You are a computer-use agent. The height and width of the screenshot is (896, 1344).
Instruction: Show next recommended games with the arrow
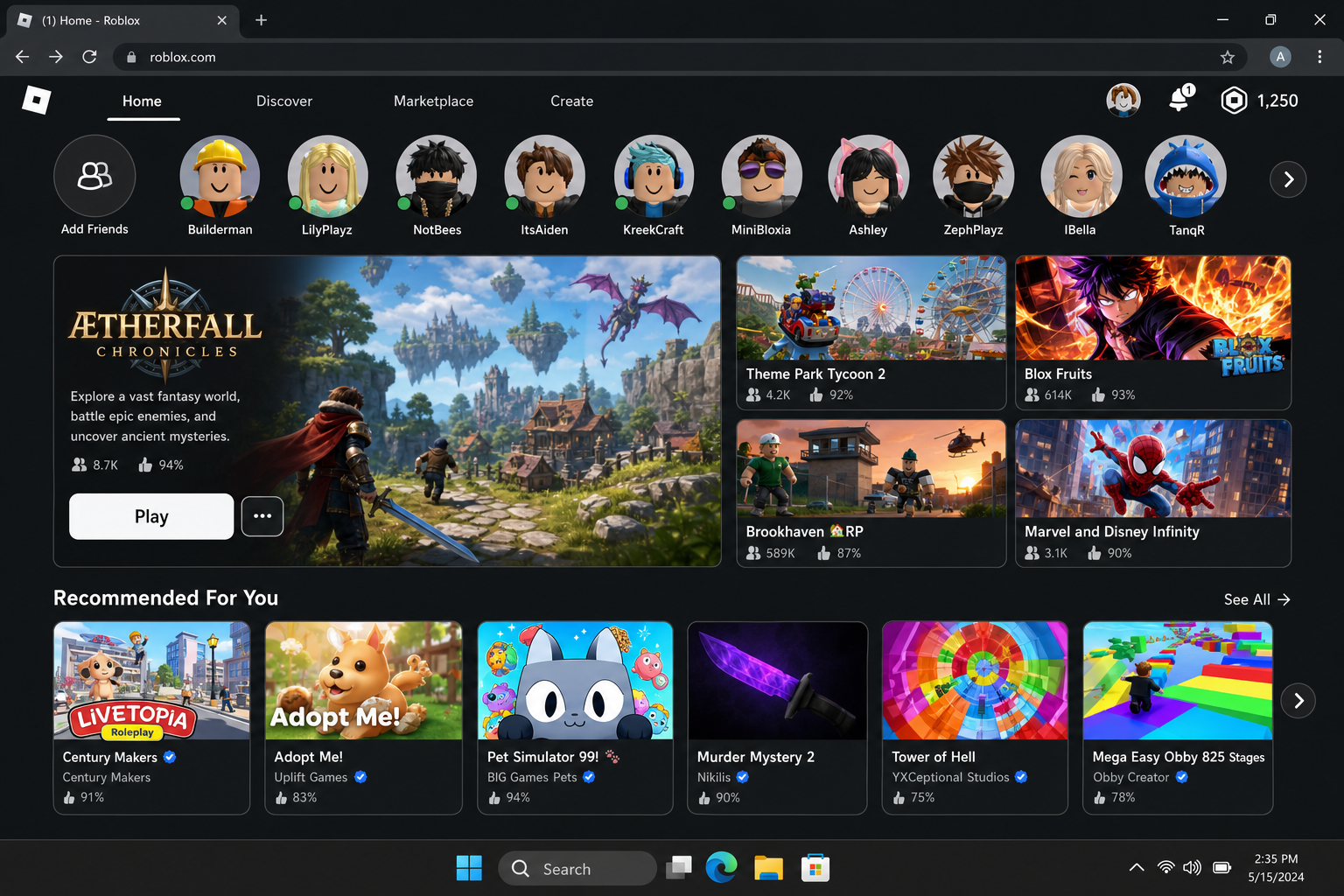[x=1298, y=700]
